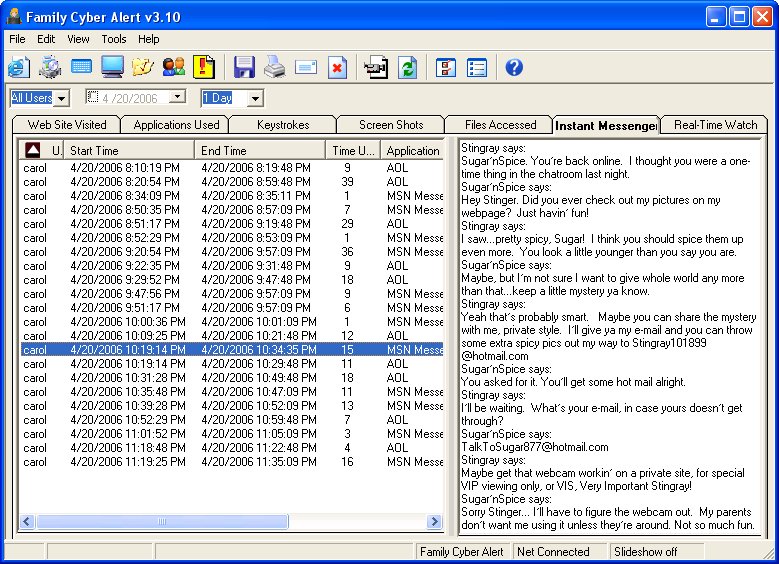Select the row starting 4/20/2006 10:09:25 PM
The height and width of the screenshot is (564, 779).
(232, 335)
